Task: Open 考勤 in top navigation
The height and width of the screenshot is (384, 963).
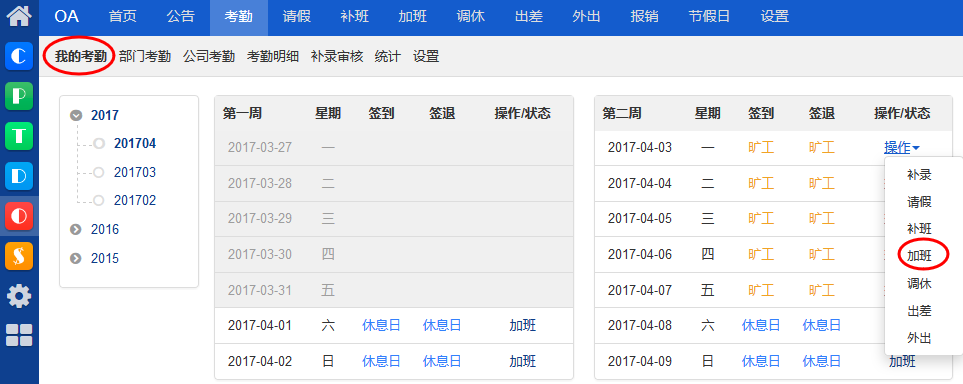Action: pos(238,17)
